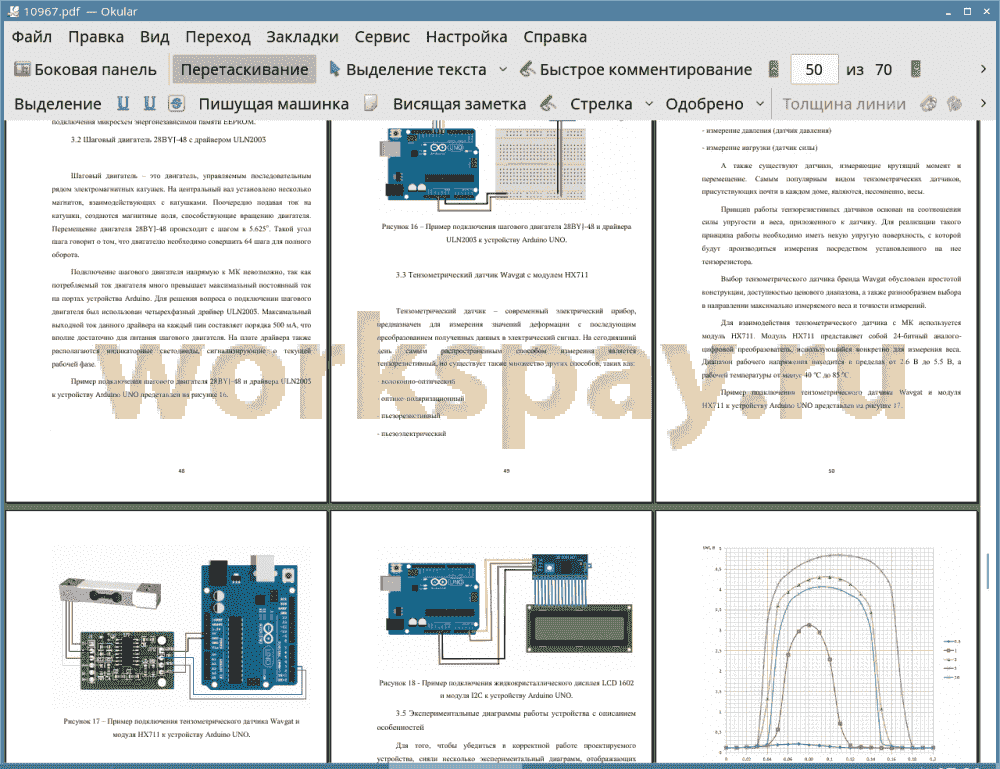Go to next page icon

coord(916,70)
